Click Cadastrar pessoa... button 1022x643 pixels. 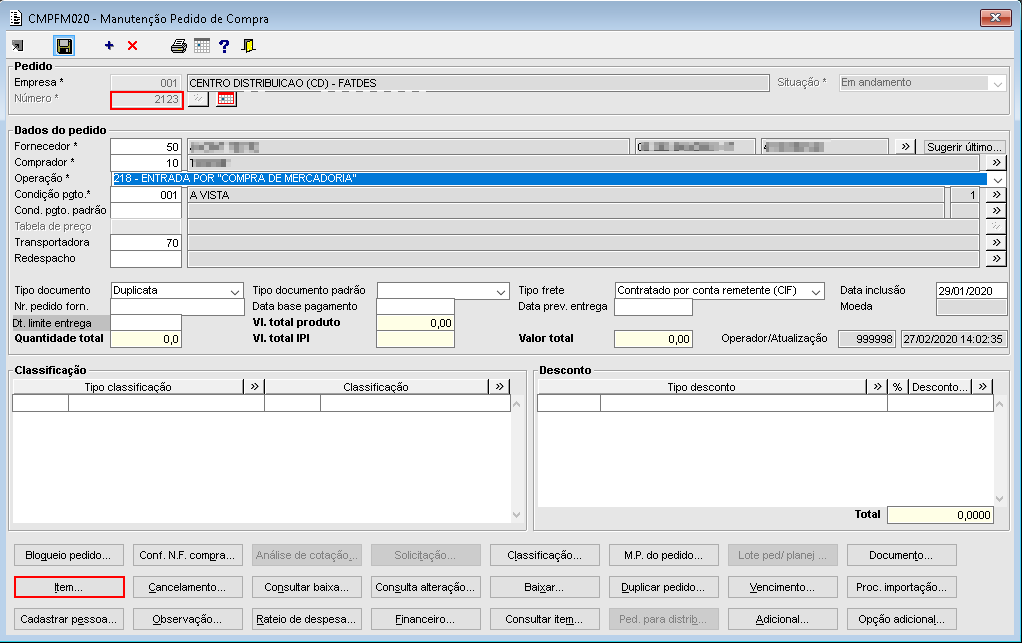(68, 619)
